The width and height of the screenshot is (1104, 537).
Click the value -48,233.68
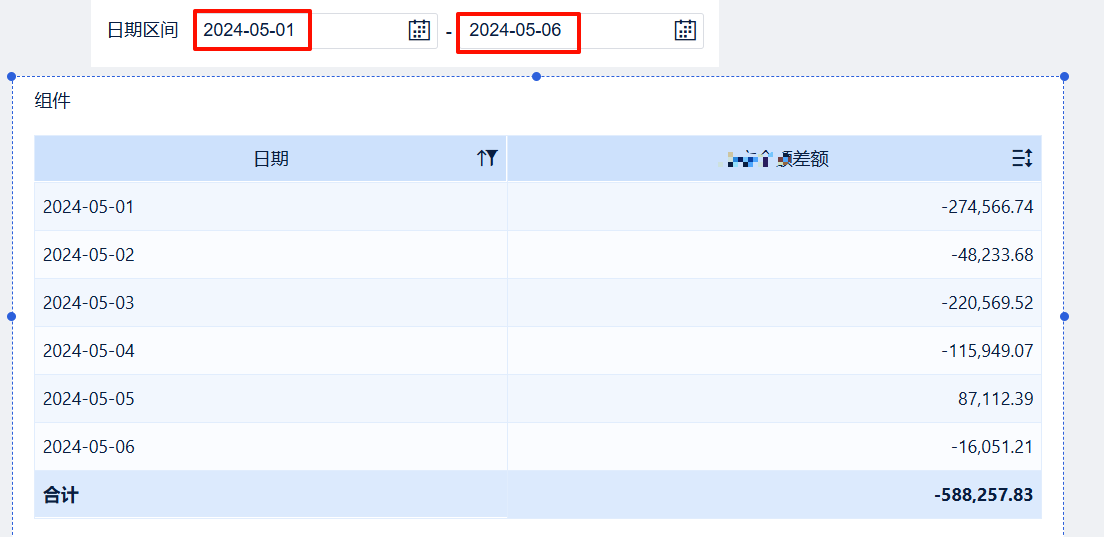(992, 255)
